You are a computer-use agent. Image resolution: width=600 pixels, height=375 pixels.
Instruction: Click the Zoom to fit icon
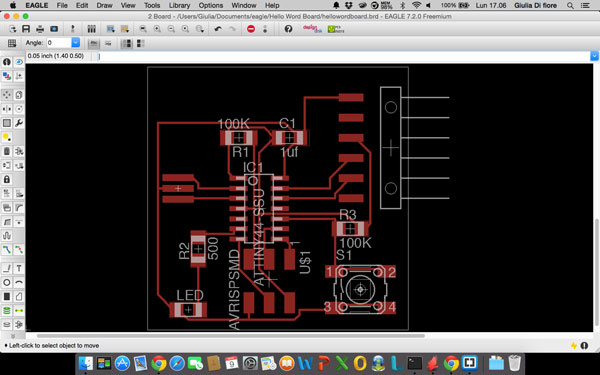tap(143, 29)
